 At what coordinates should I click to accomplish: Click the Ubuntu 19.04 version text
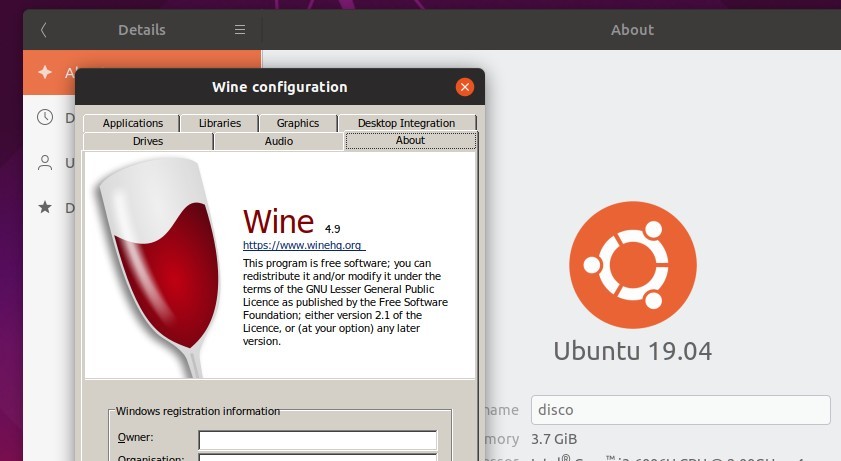tap(633, 352)
